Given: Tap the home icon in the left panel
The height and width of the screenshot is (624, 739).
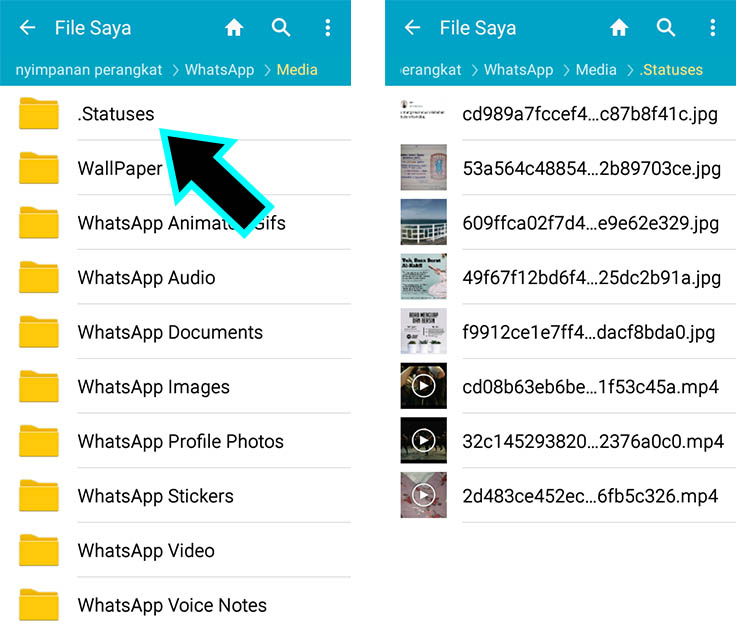Looking at the screenshot, I should 234,28.
